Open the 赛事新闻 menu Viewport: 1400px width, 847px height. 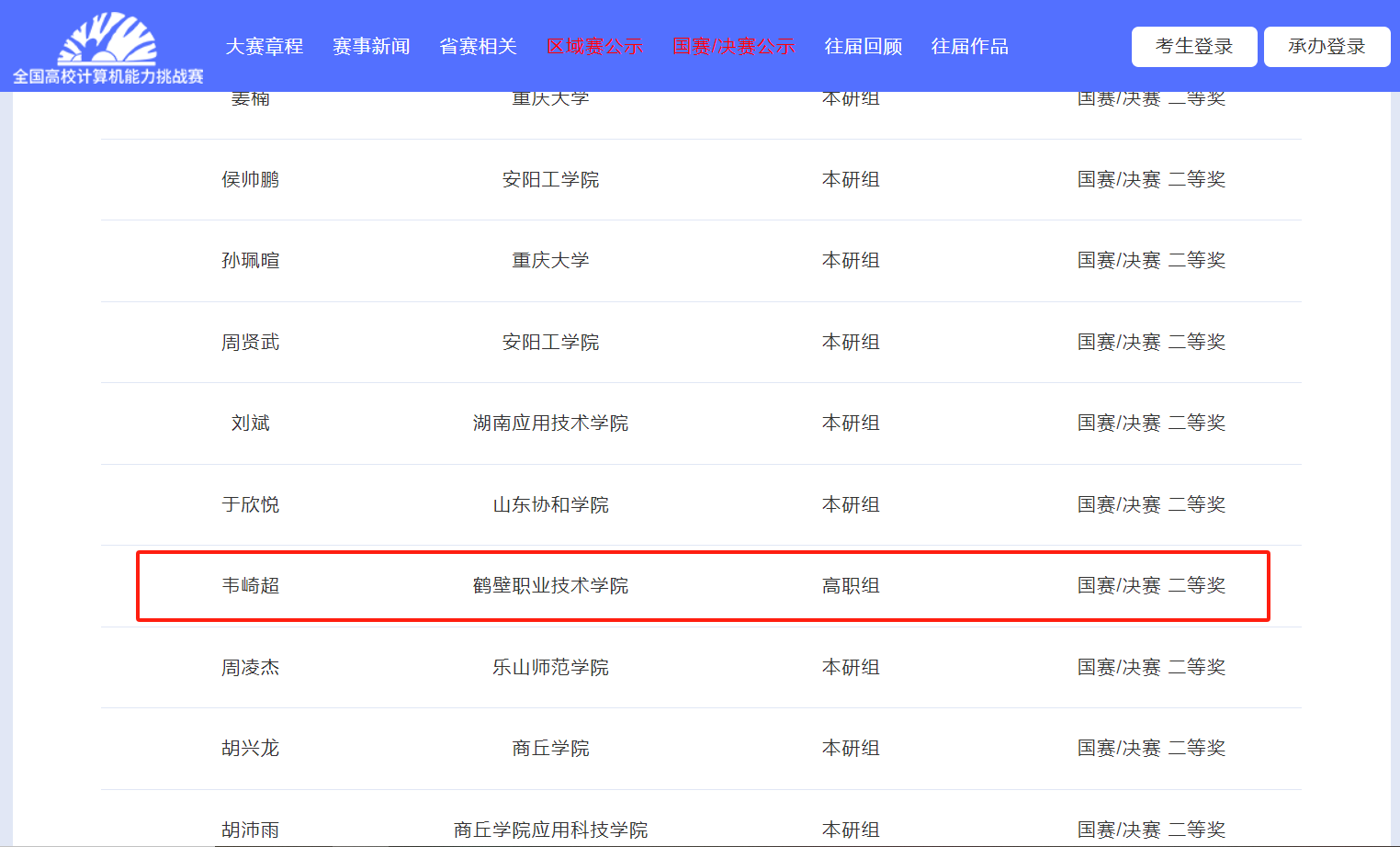coord(371,46)
